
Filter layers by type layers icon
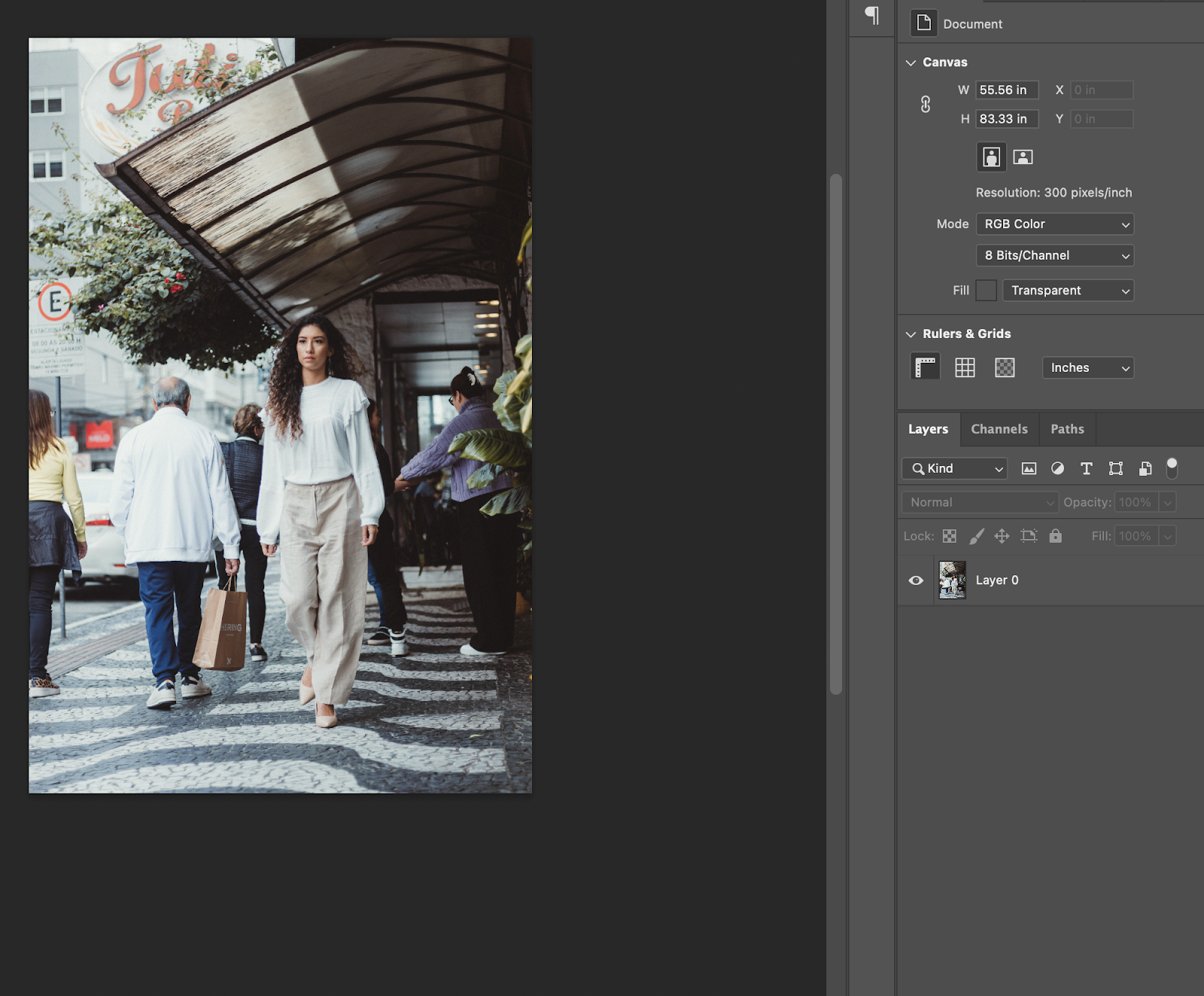pos(1086,468)
